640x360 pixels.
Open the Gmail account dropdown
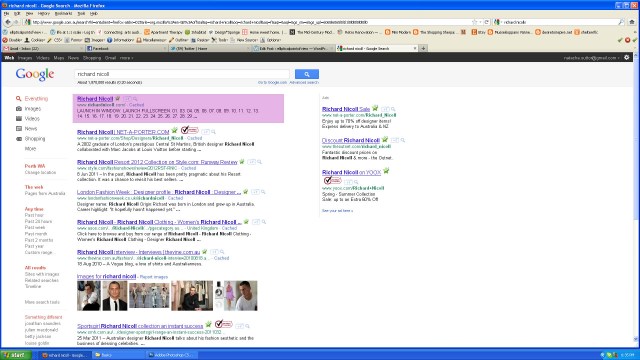tap(591, 58)
